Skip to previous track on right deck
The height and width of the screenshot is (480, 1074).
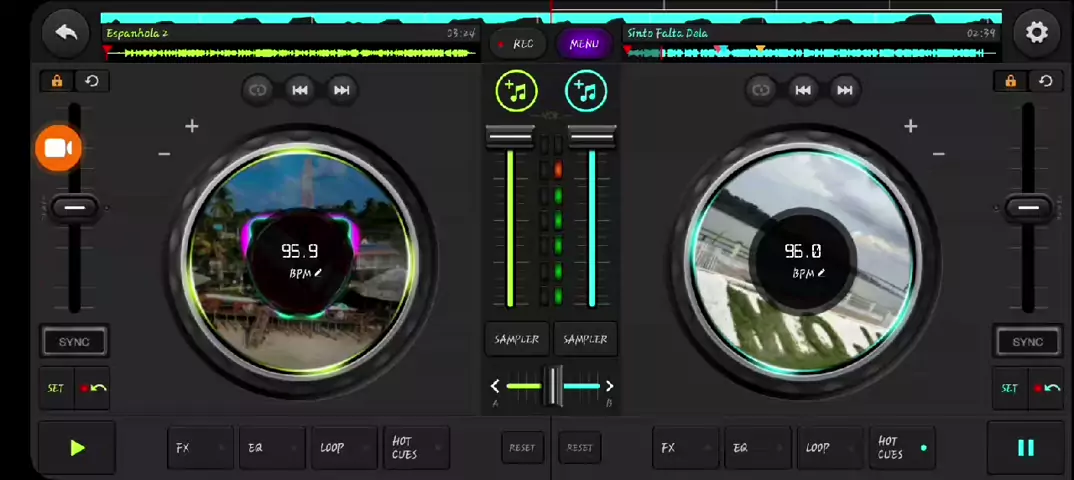coord(803,90)
